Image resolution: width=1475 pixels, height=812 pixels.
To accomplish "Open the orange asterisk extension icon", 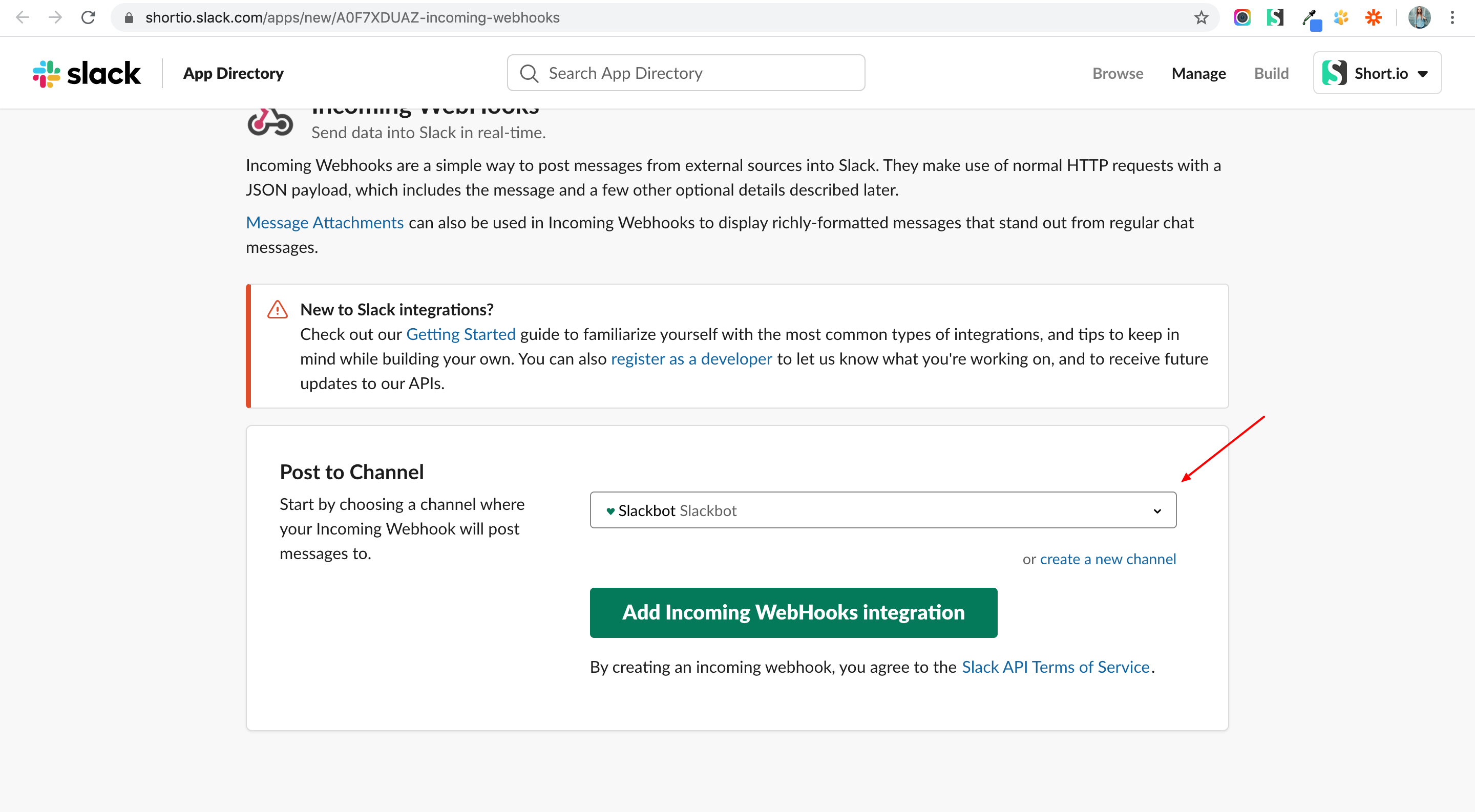I will click(x=1373, y=18).
